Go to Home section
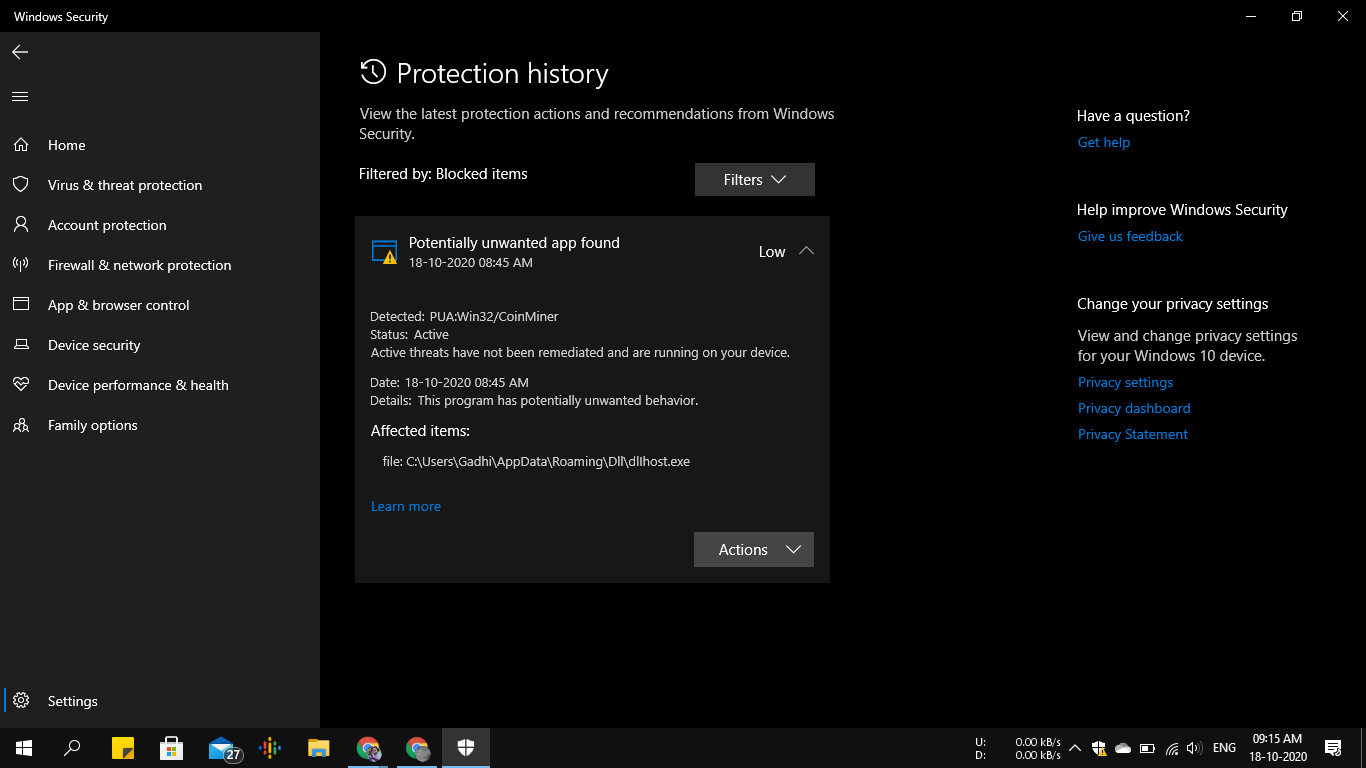Image resolution: width=1366 pixels, height=768 pixels. (66, 145)
